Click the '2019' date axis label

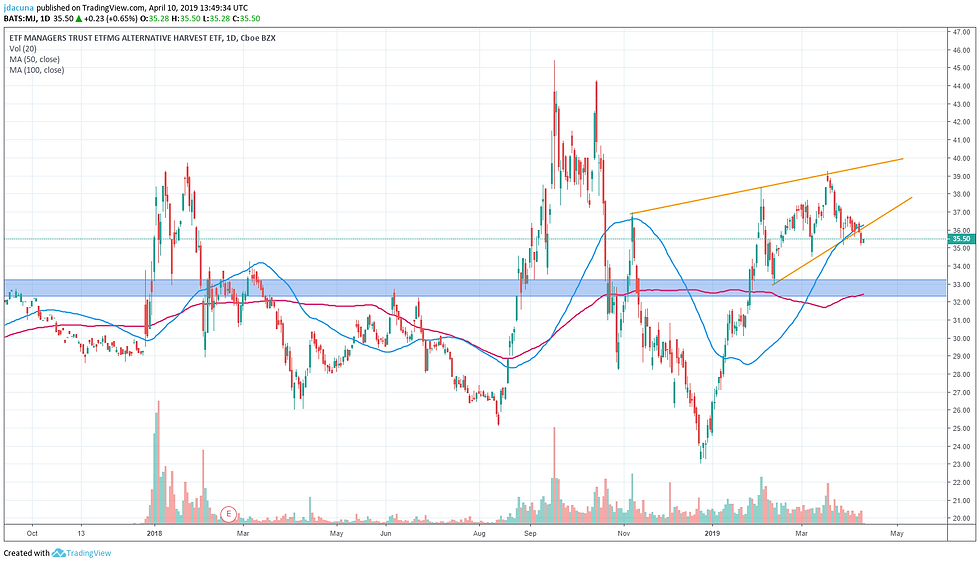[712, 533]
